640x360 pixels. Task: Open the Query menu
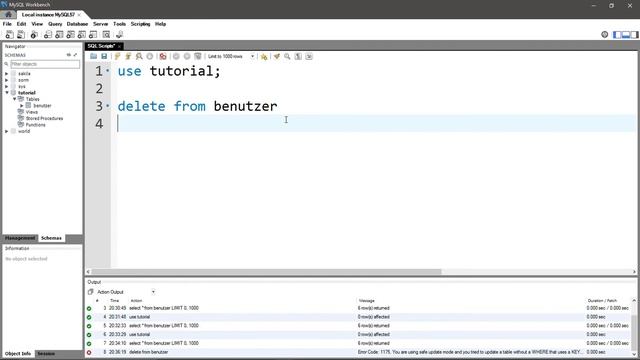(55, 24)
